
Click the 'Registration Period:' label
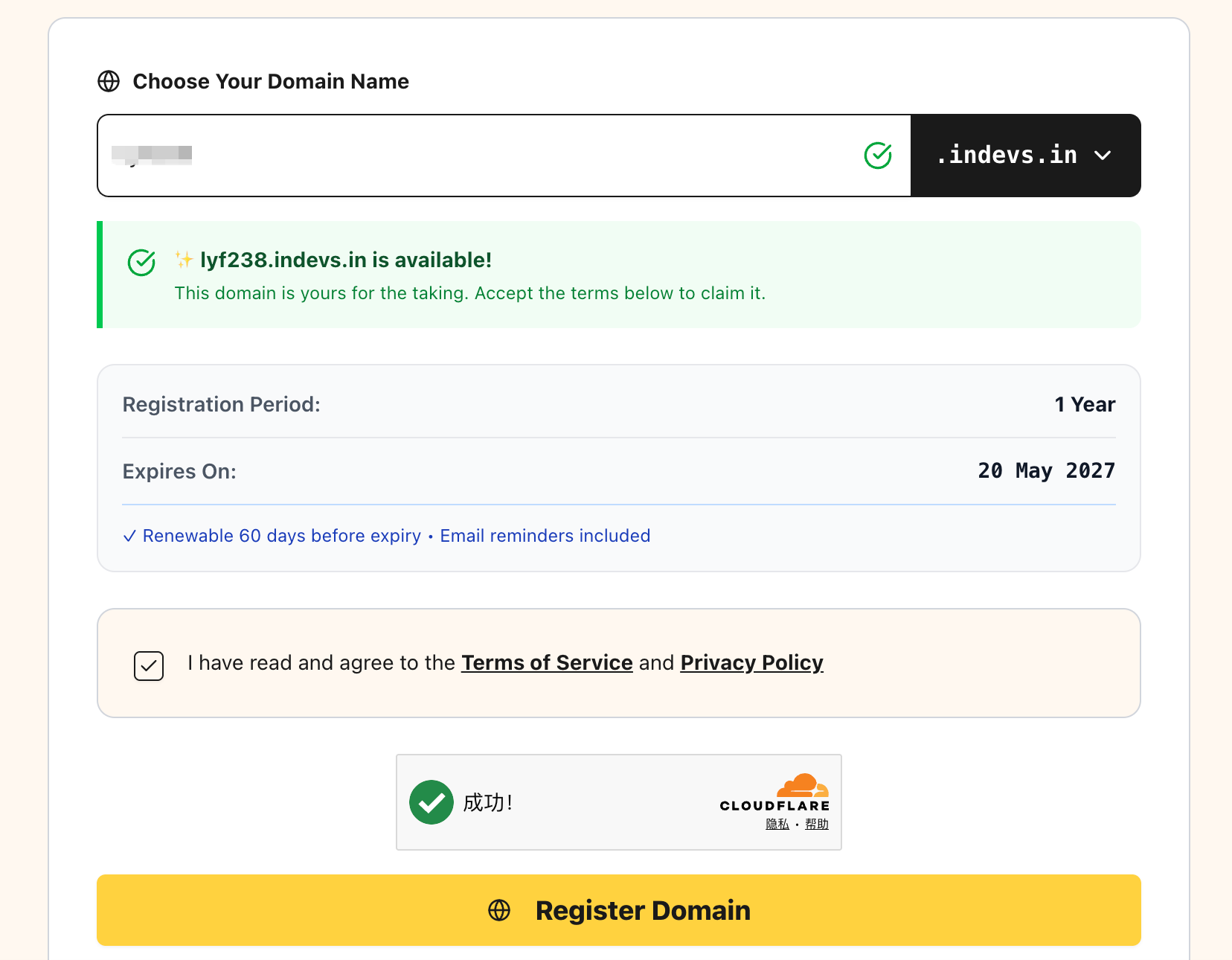[222, 404]
